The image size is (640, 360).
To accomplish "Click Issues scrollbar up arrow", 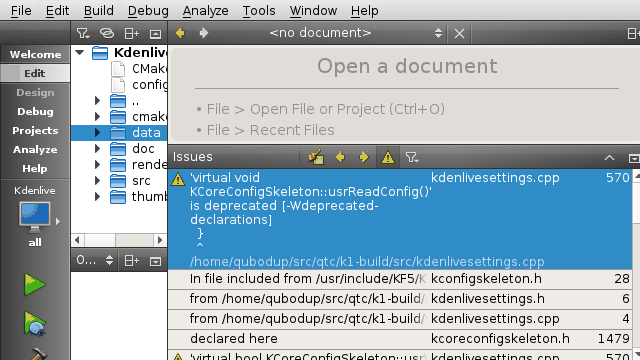I will pyautogui.click(x=636, y=176).
